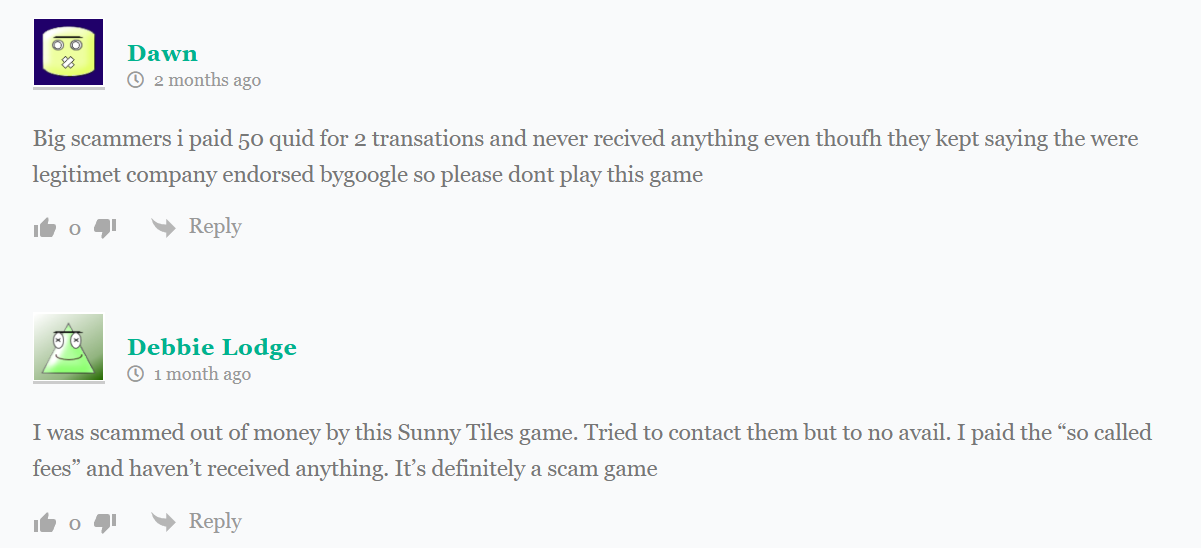The height and width of the screenshot is (548, 1201).
Task: Click clock icon beside '1 month ago'
Action: click(136, 375)
